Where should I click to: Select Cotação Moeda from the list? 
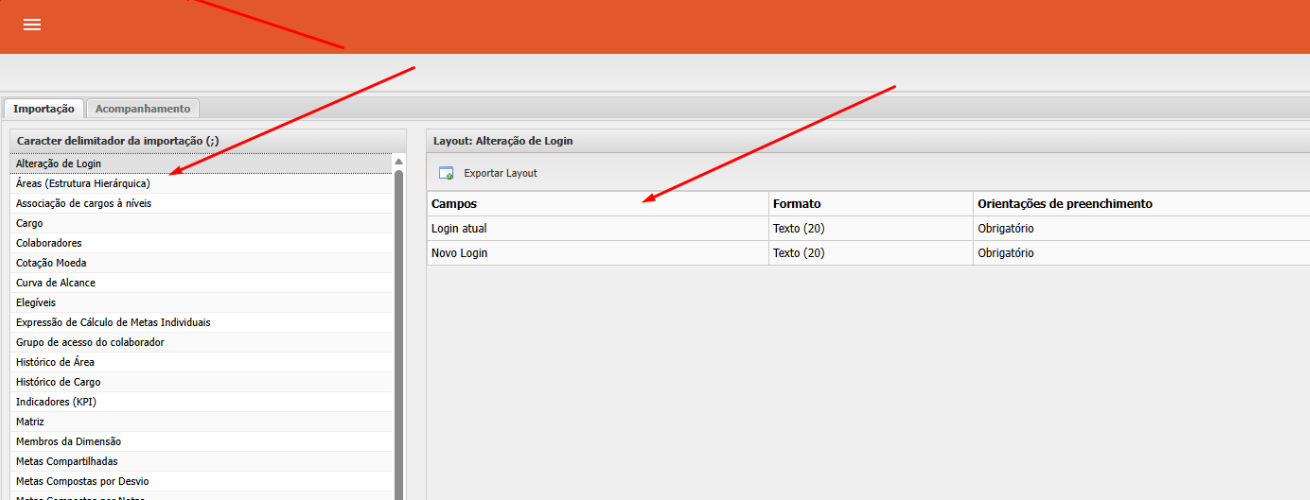coord(51,263)
